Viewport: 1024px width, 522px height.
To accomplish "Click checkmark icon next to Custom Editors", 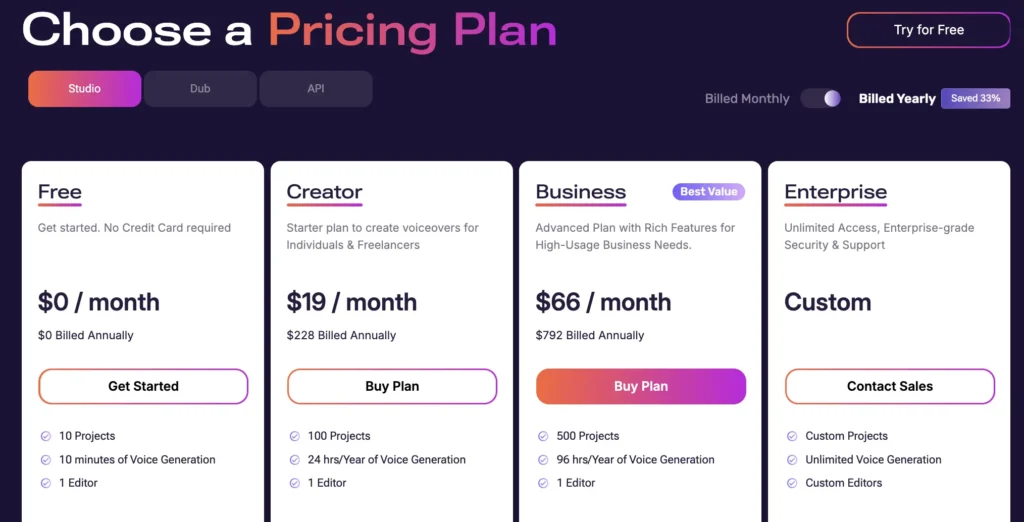I will click(793, 483).
